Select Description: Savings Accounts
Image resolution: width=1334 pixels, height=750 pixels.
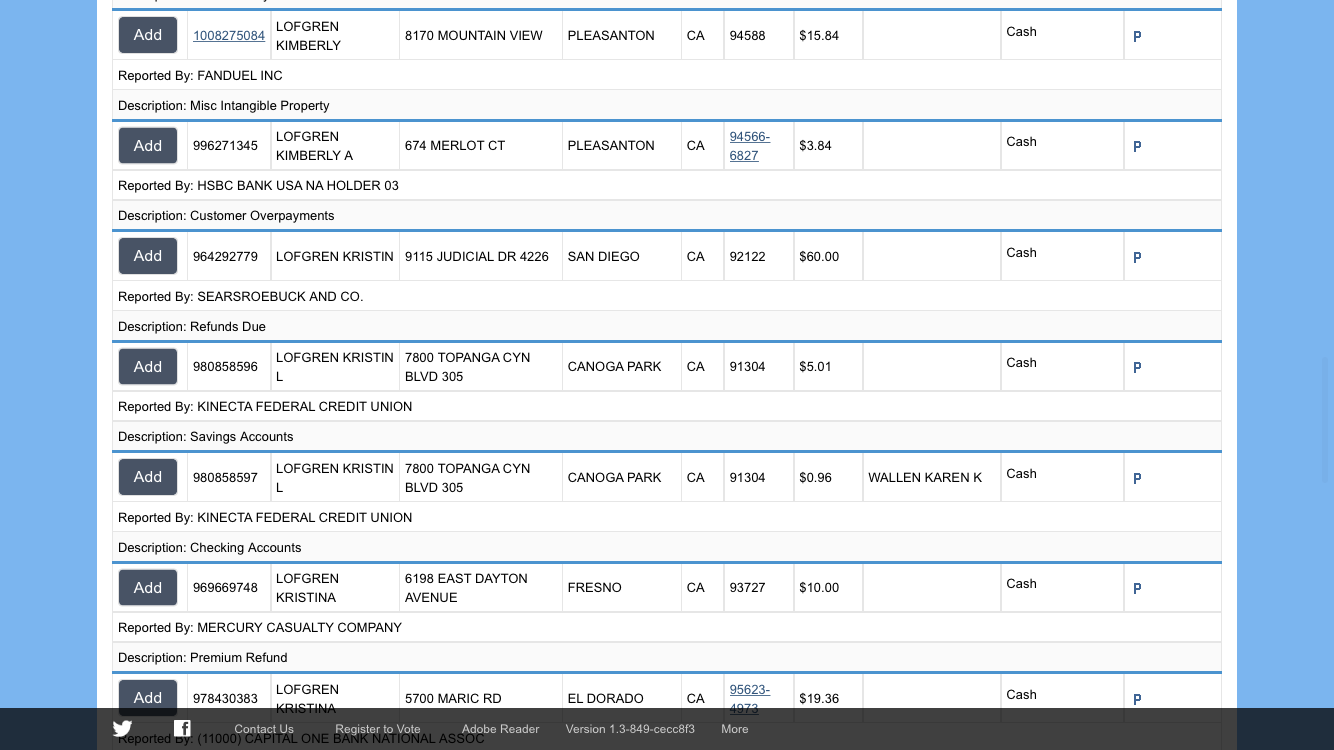(206, 437)
